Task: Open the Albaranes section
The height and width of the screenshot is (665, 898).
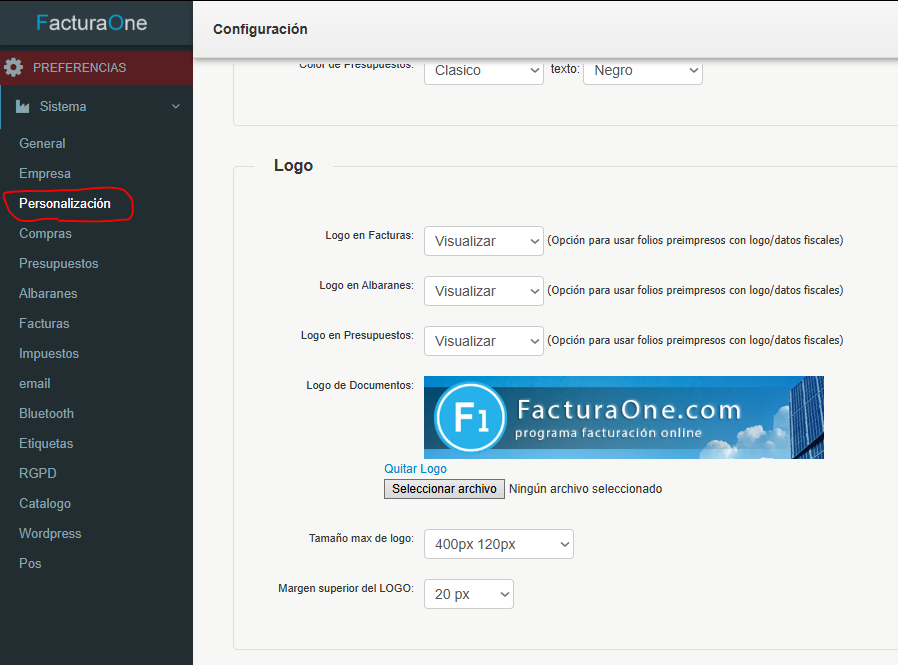Action: tap(48, 293)
